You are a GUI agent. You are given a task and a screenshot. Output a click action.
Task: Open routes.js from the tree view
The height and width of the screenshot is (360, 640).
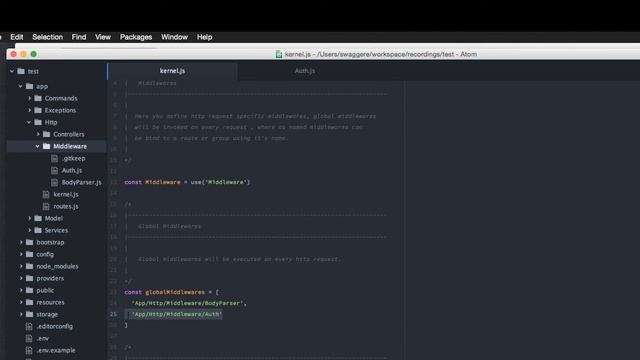pos(66,206)
